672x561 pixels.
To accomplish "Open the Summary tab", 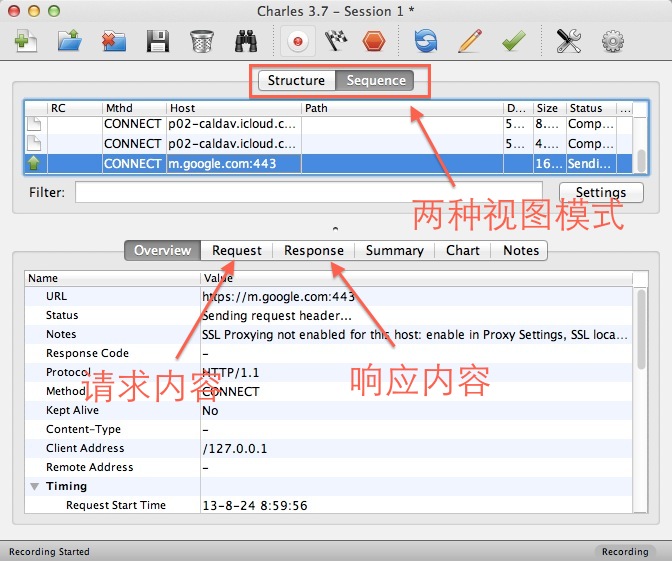I will click(x=394, y=250).
